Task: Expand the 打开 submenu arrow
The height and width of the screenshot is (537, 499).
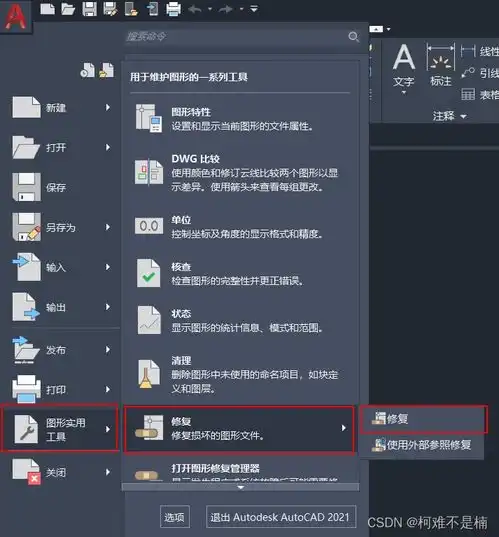Action: (x=108, y=148)
